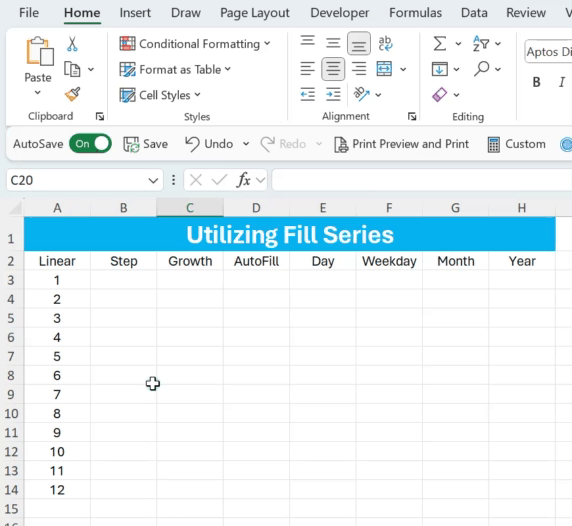Viewport: 572px width, 526px height.
Task: Switch to the Insert tab
Action: pyautogui.click(x=135, y=13)
